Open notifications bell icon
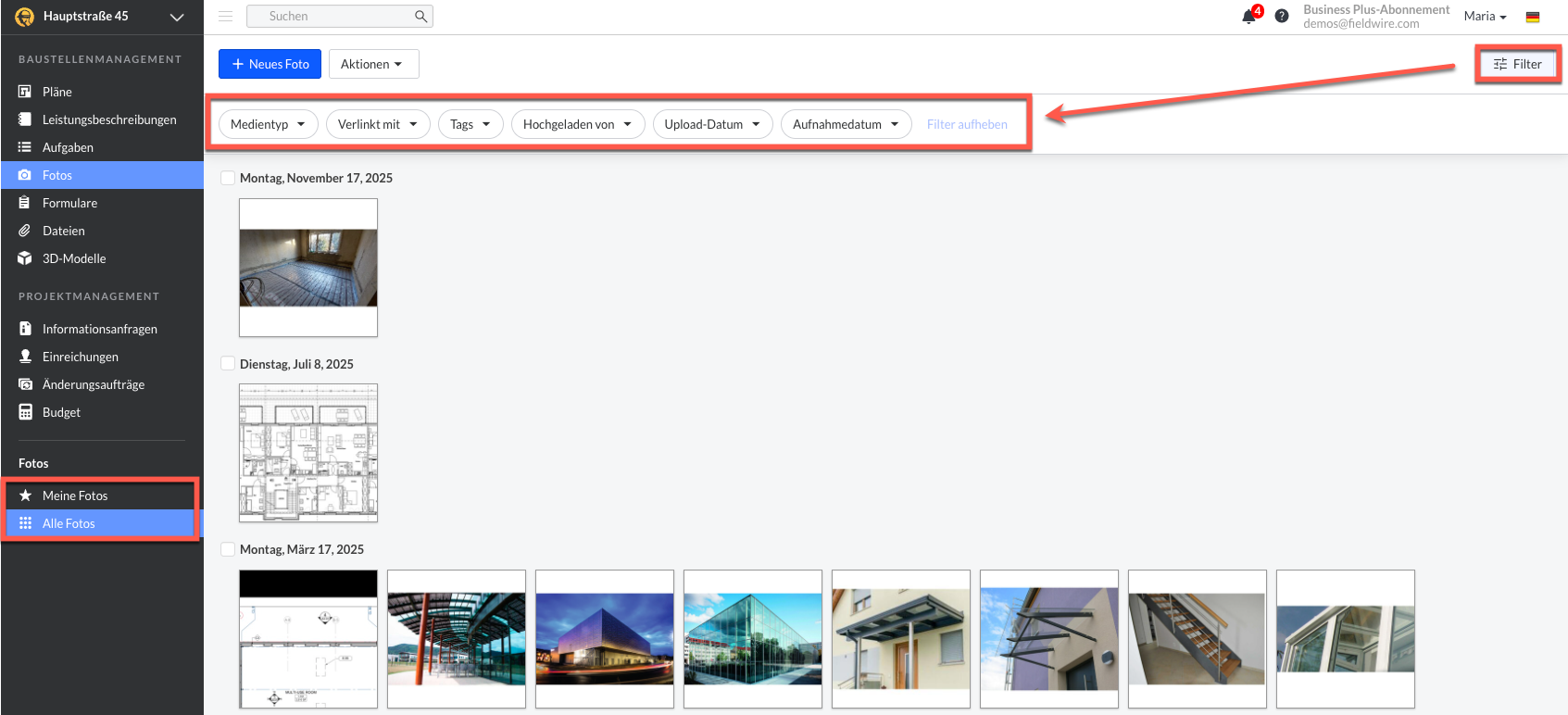 point(1248,17)
